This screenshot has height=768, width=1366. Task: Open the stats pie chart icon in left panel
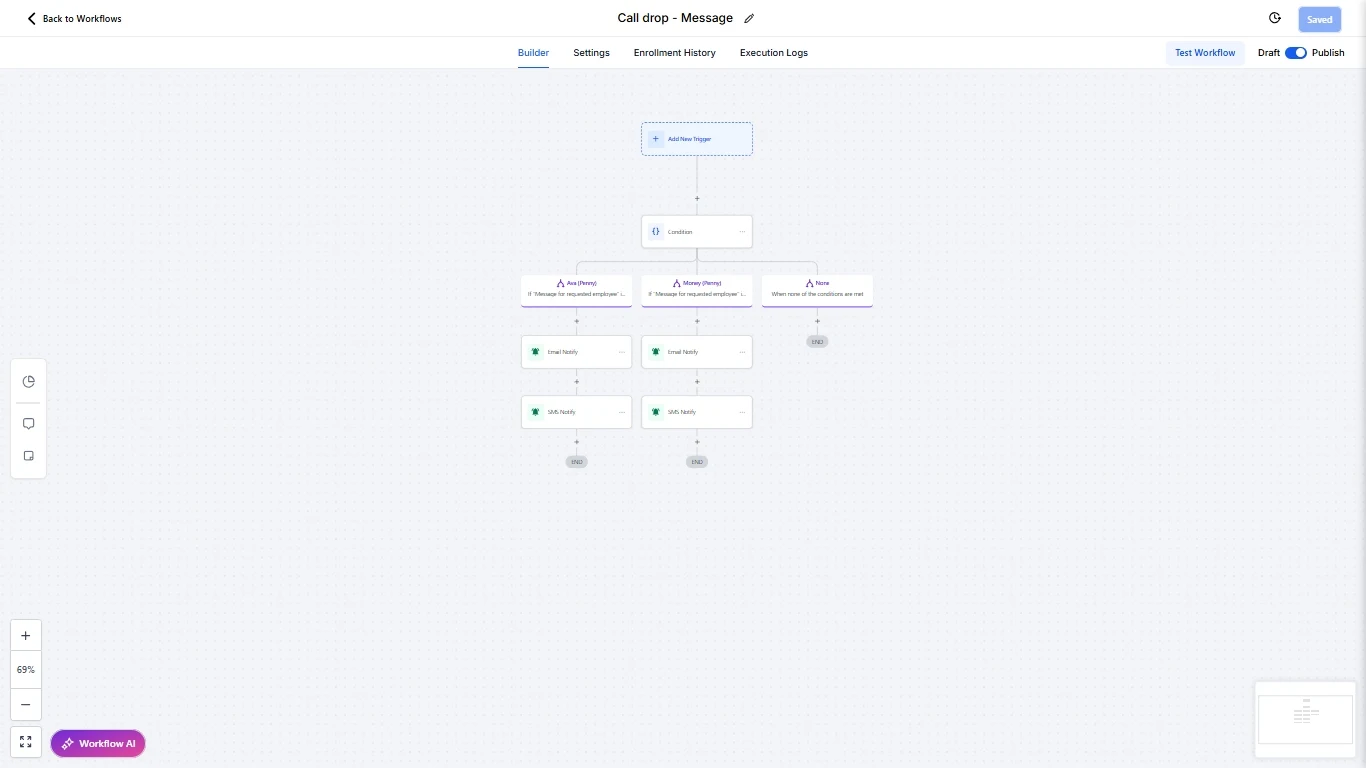click(28, 381)
